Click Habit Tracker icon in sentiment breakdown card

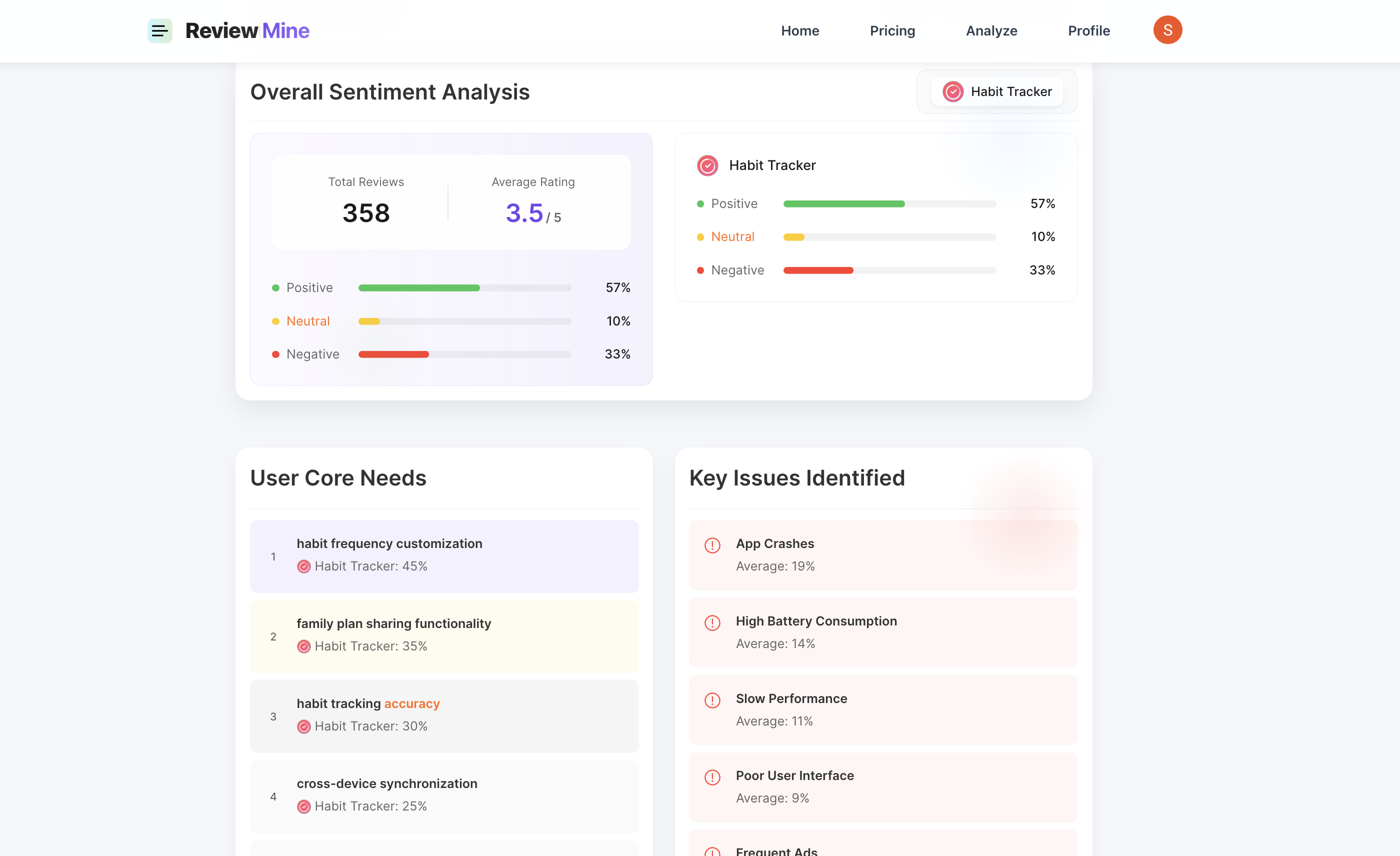coord(707,165)
